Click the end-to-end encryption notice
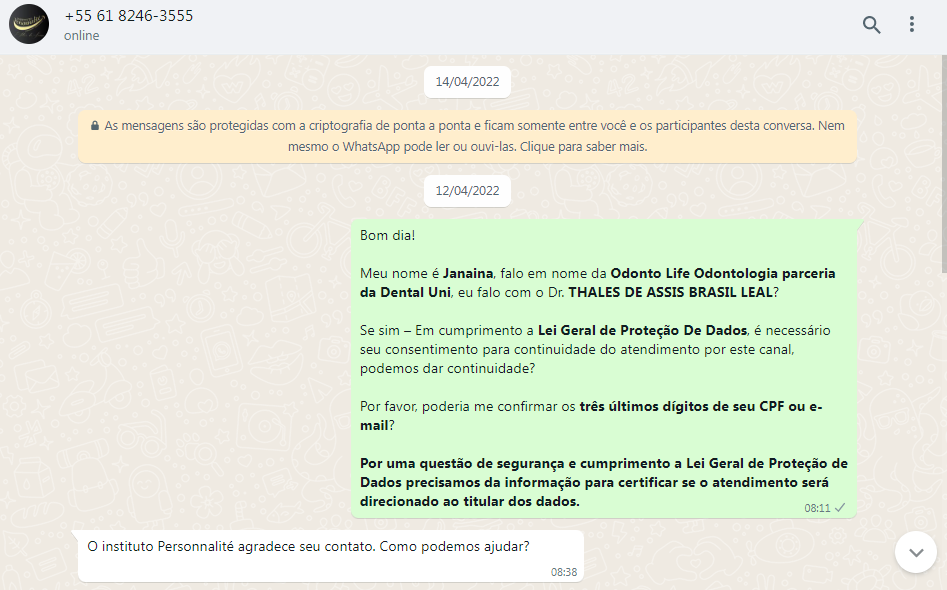 click(467, 136)
